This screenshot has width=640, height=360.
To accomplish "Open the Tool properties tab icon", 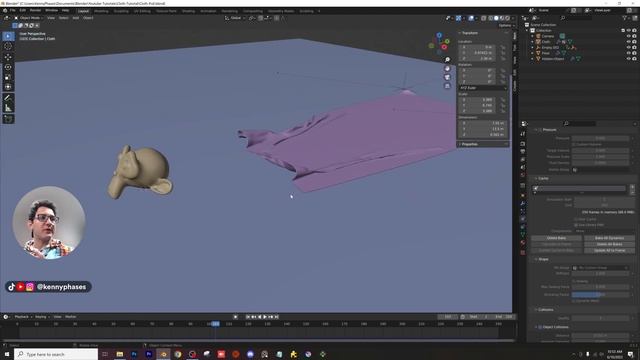I will coord(523,134).
